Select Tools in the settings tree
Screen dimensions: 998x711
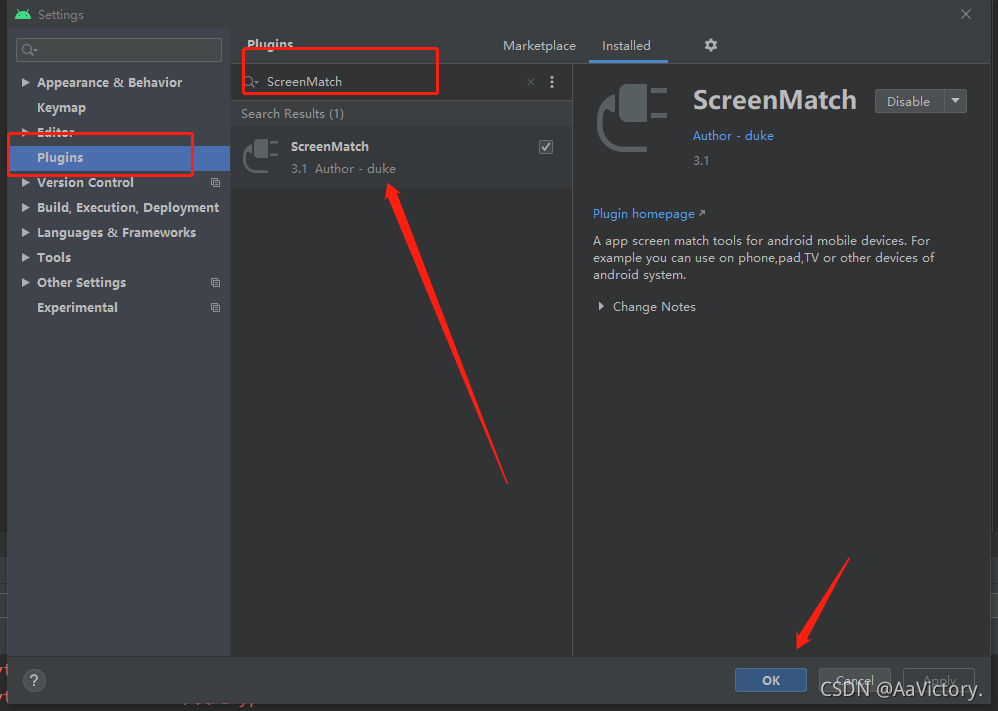[54, 258]
